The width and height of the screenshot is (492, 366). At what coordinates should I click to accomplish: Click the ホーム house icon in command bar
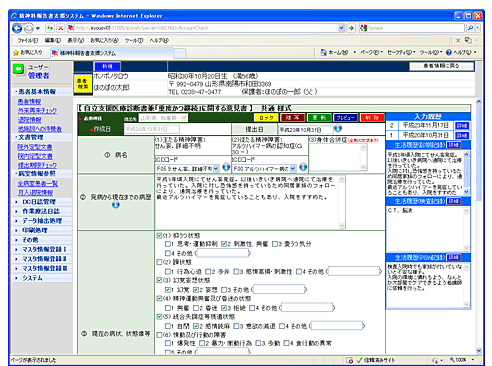tap(323, 52)
